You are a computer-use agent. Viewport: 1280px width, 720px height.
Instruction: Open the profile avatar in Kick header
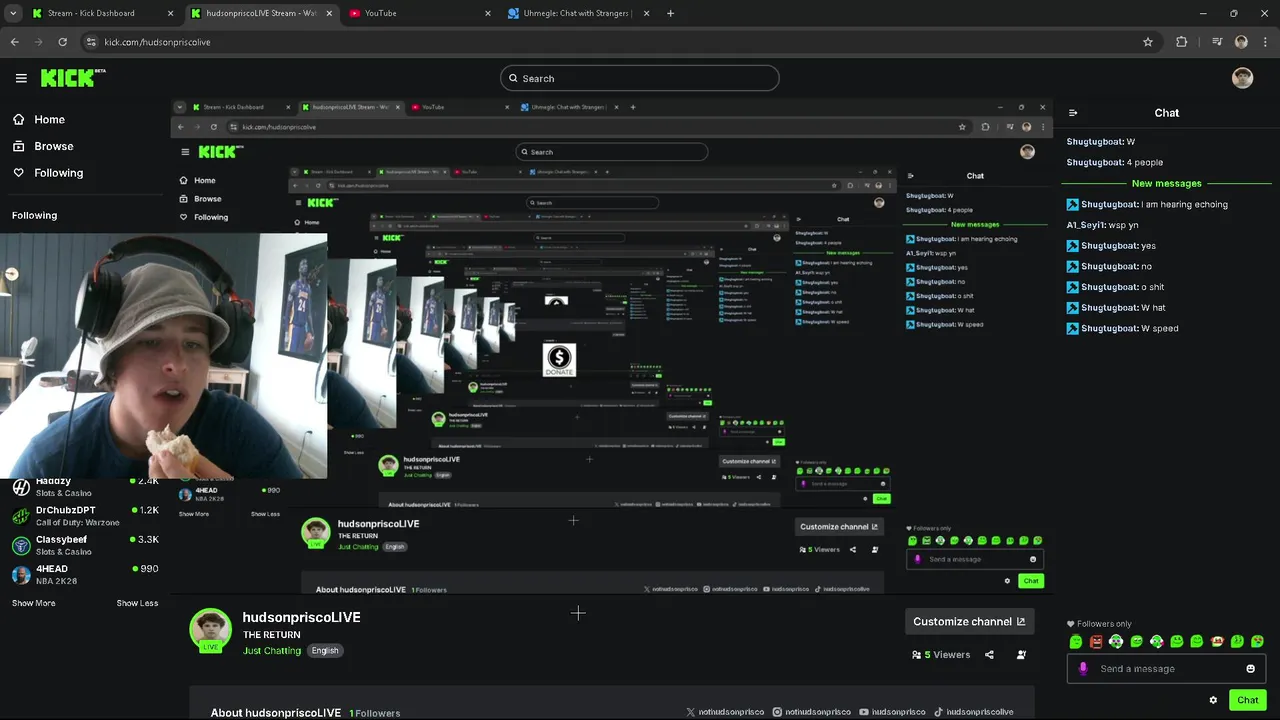1242,78
